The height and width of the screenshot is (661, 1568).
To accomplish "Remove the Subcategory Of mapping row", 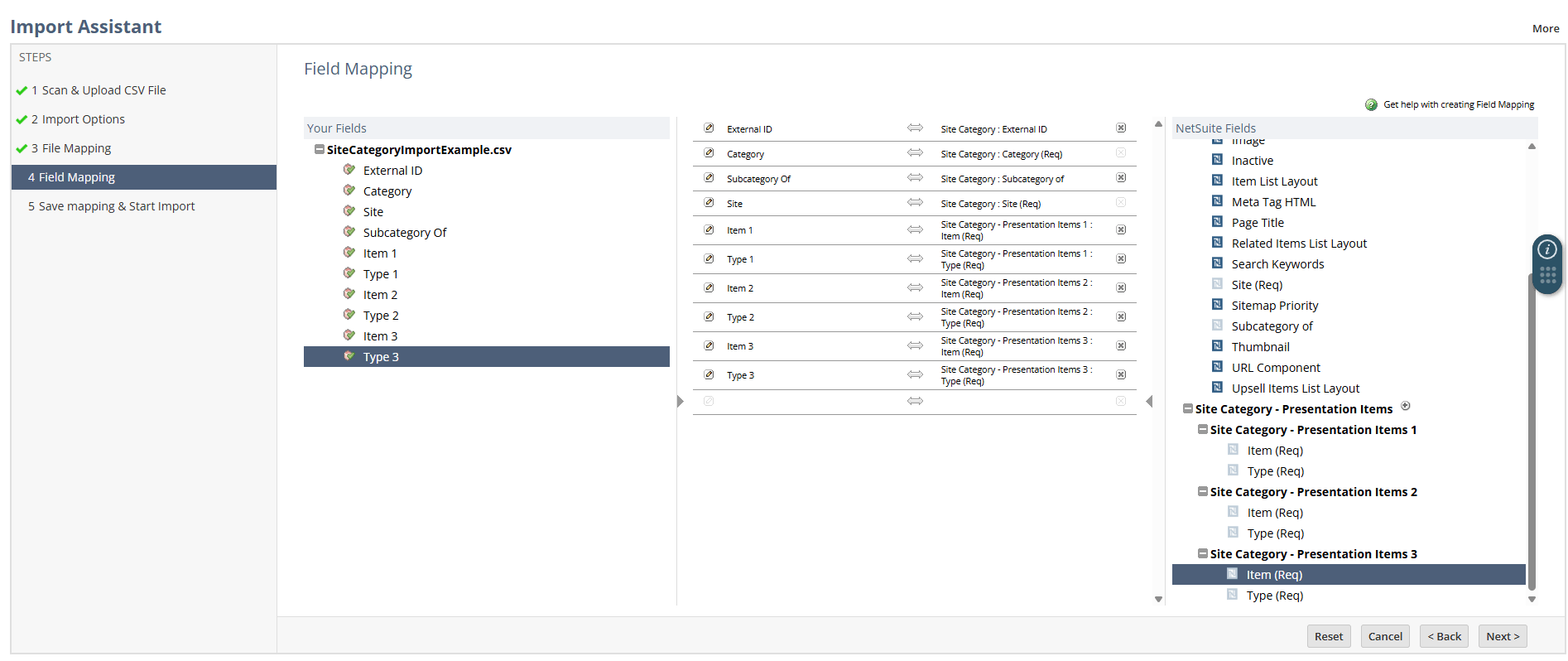I will click(1121, 177).
